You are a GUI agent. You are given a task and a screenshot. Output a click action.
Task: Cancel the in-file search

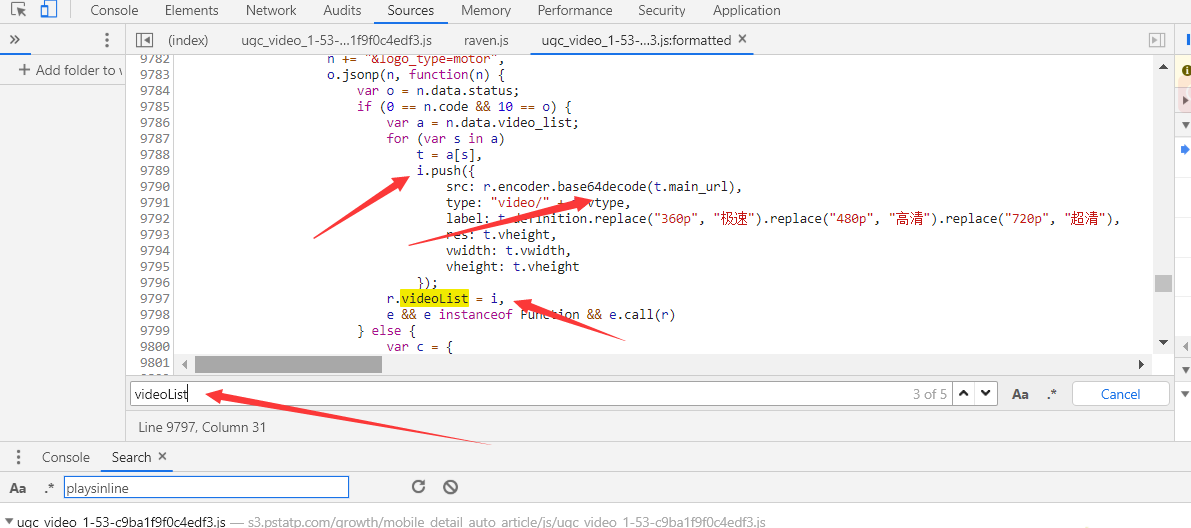coord(1120,394)
